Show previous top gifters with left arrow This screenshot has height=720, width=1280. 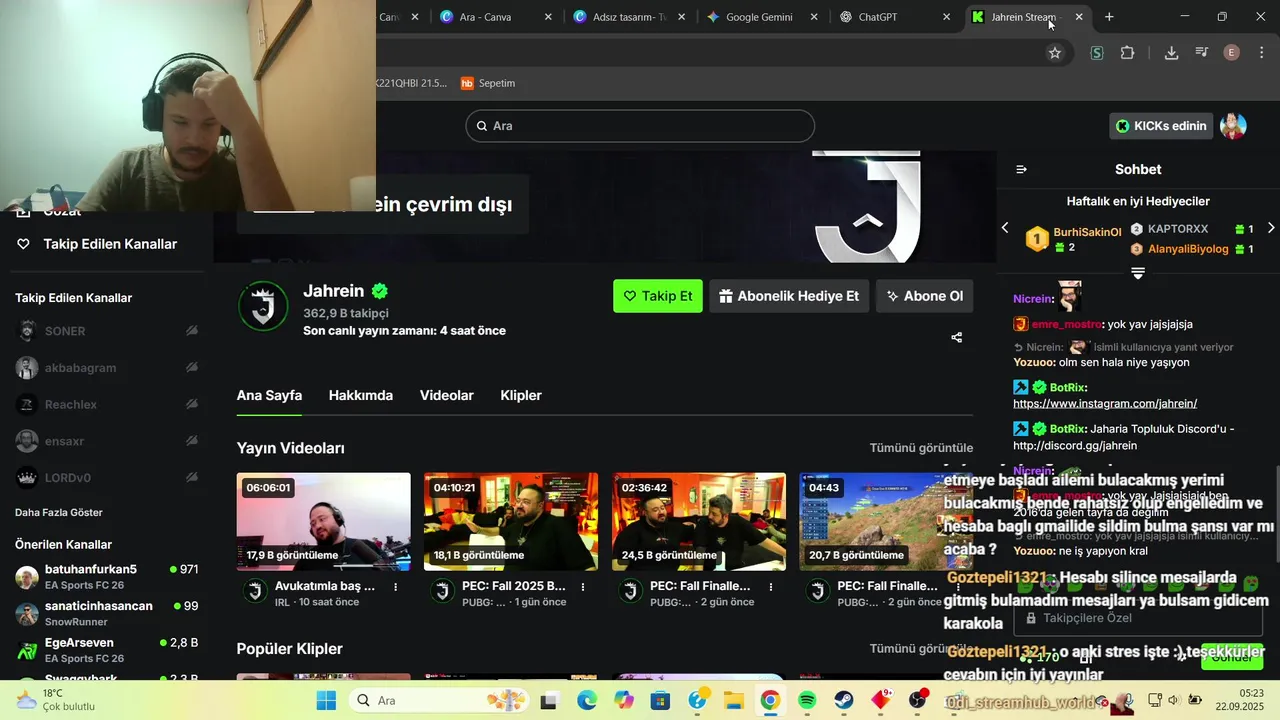pyautogui.click(x=1005, y=228)
